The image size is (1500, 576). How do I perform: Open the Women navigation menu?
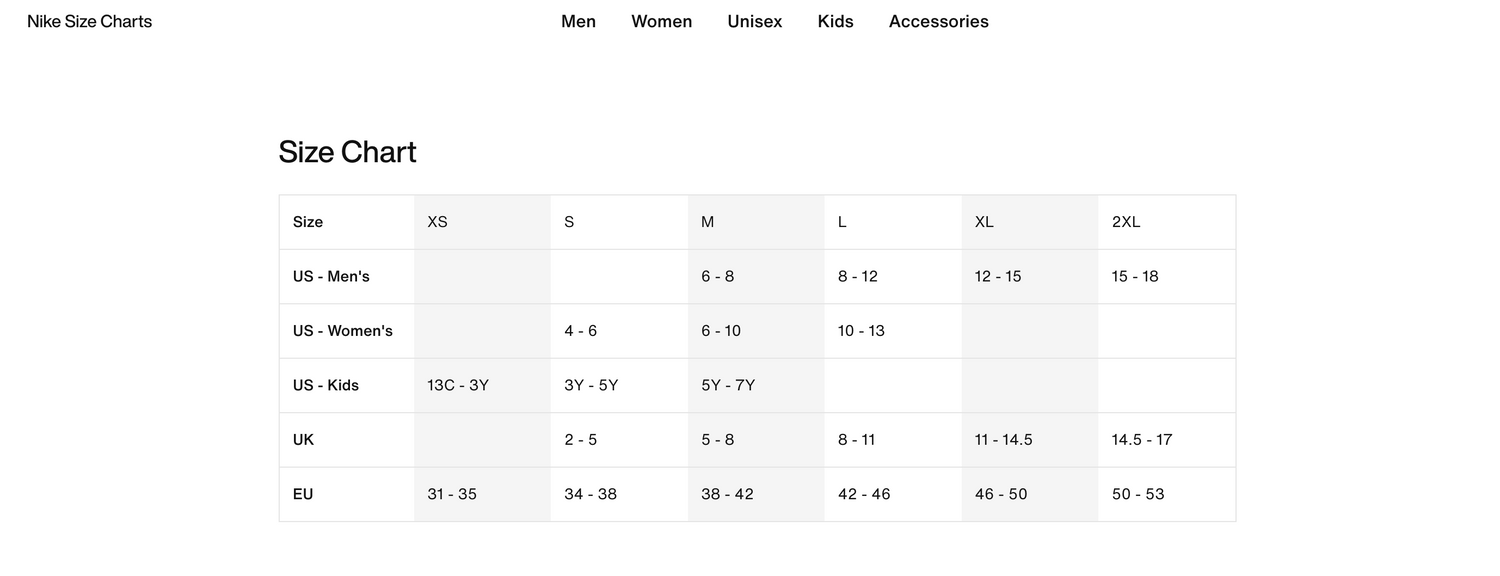coord(661,21)
